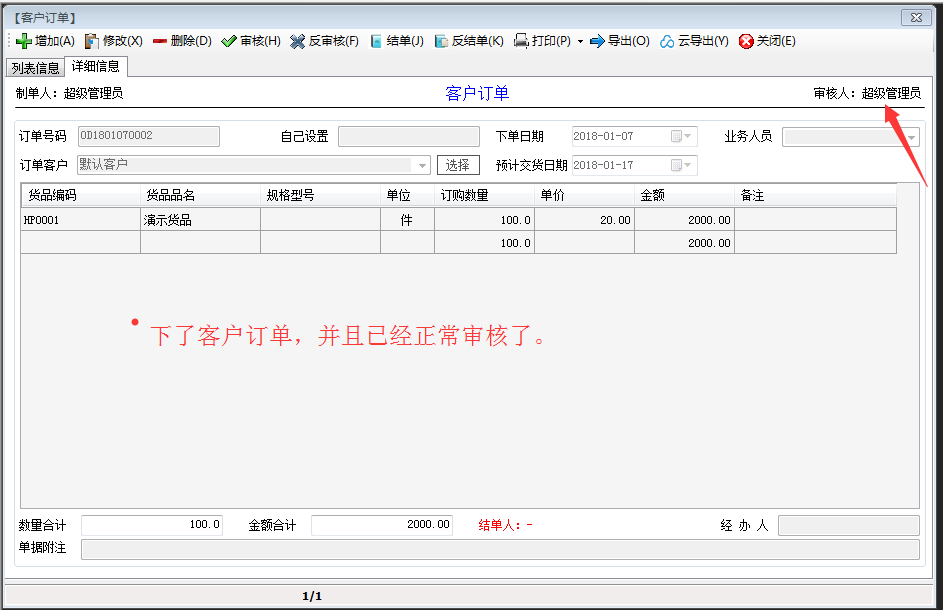
Task: Open the 订单客户 customer dropdown
Action: tap(421, 164)
